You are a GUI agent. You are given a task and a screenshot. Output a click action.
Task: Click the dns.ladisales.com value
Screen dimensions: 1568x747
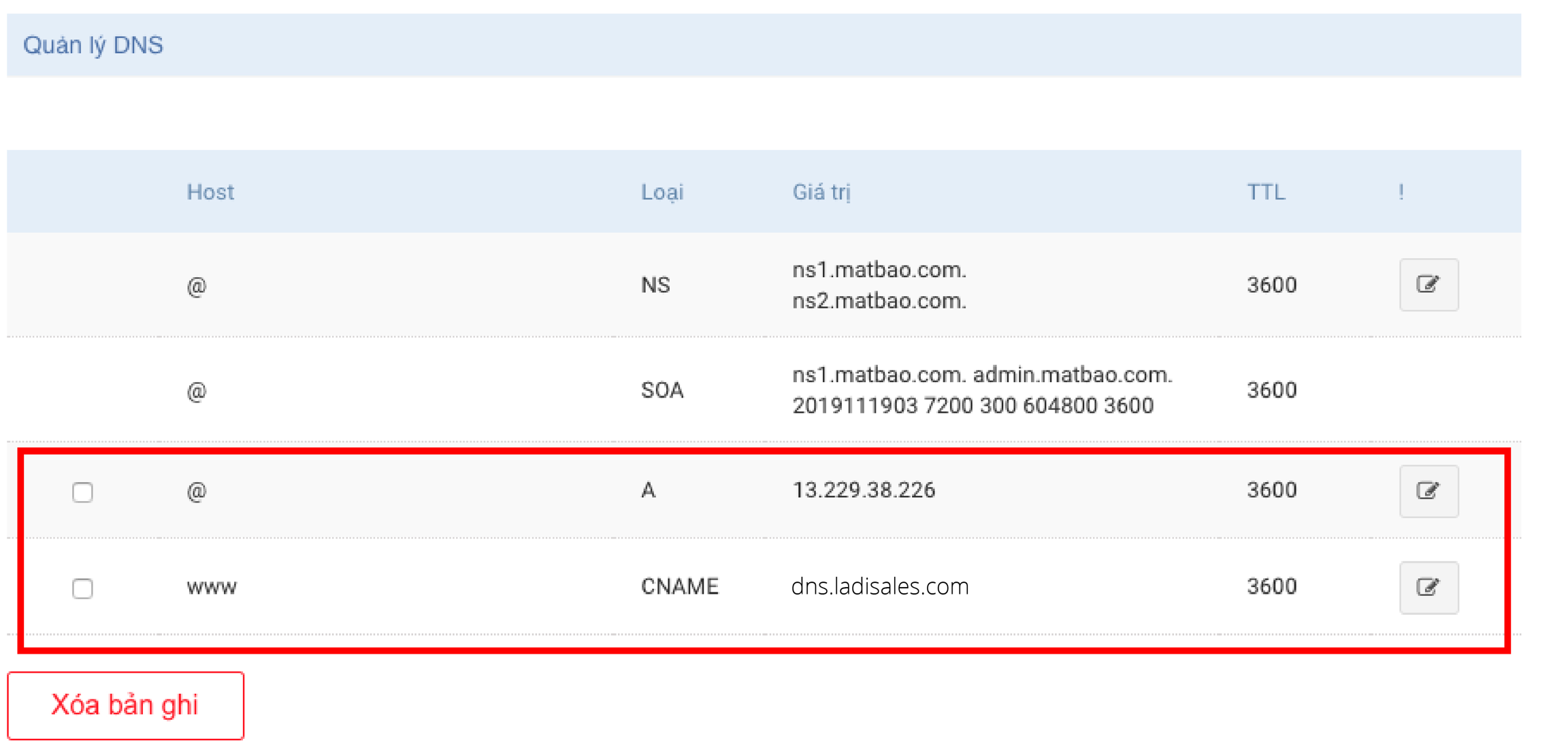pyautogui.click(x=879, y=586)
